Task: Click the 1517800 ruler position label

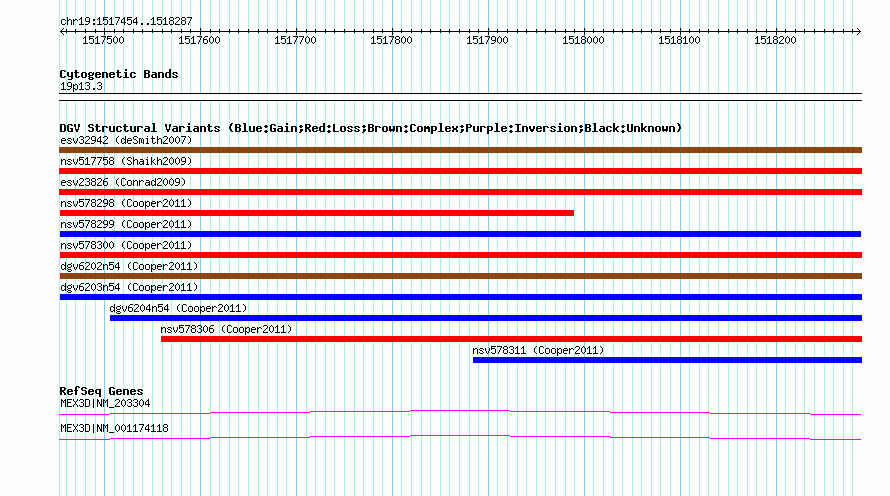Action: pos(391,40)
